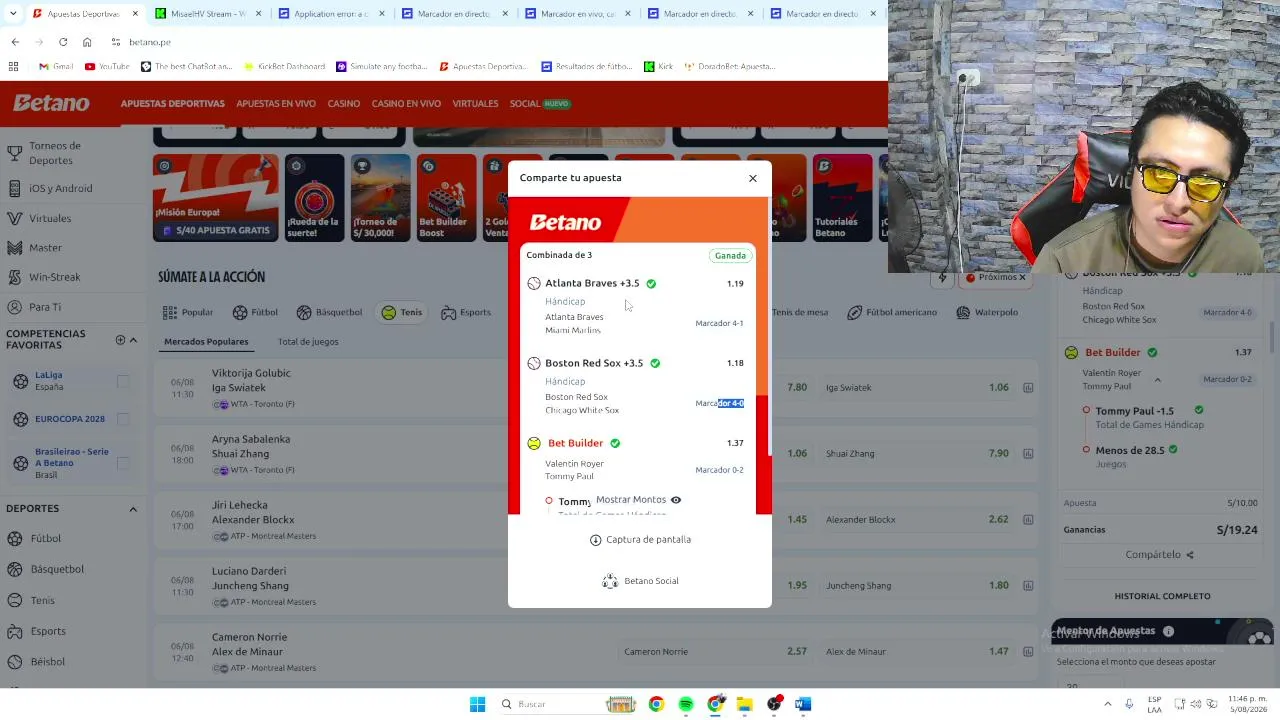
Task: Pick Alex de Minaur odds 1.47
Action: (916, 652)
